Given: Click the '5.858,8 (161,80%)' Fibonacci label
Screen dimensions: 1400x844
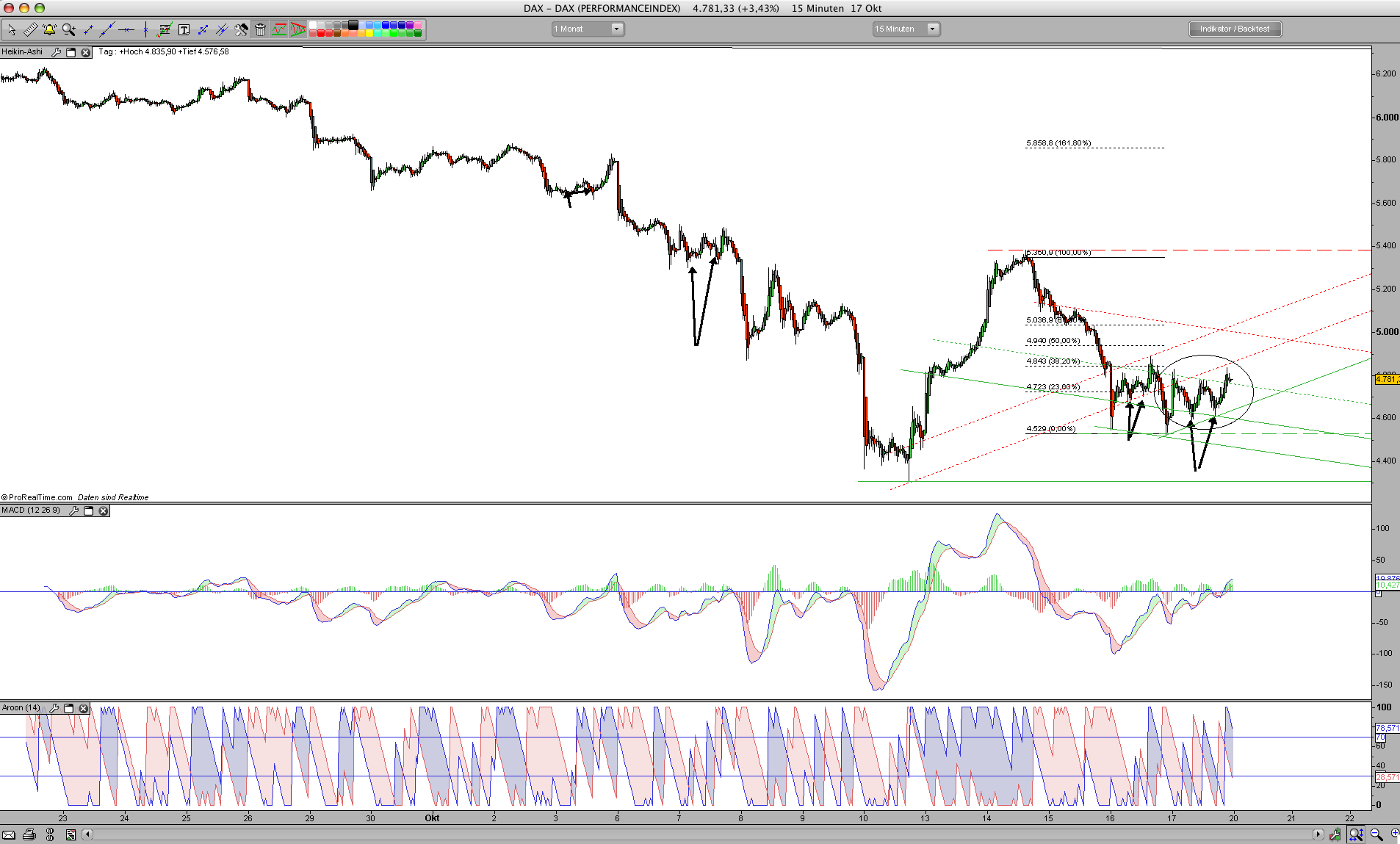Looking at the screenshot, I should pos(1058,143).
